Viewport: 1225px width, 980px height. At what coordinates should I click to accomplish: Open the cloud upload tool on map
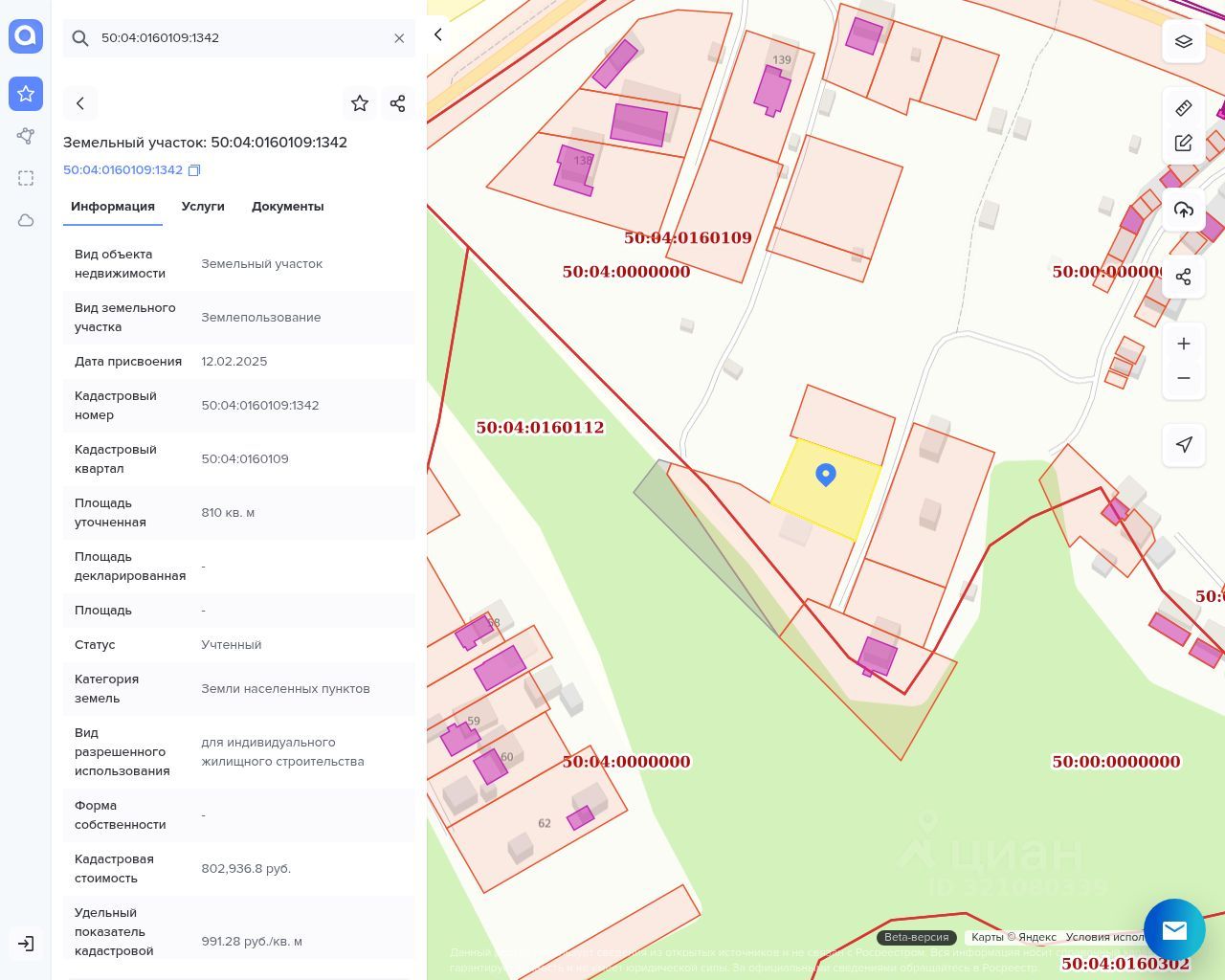1184,210
